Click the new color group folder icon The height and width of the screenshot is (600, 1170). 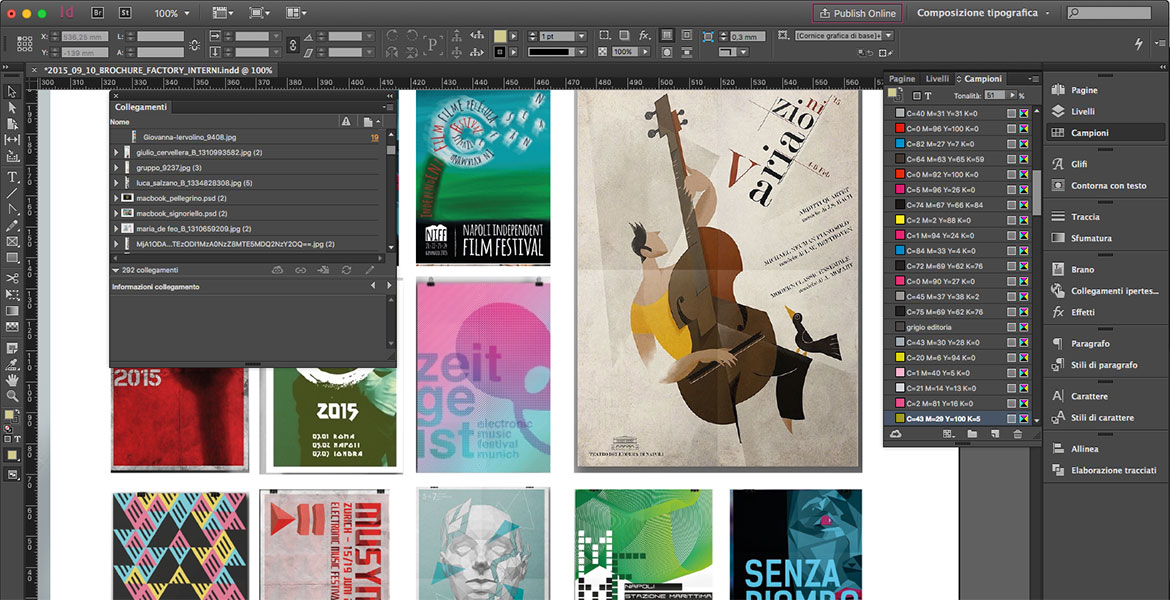[x=972, y=434]
